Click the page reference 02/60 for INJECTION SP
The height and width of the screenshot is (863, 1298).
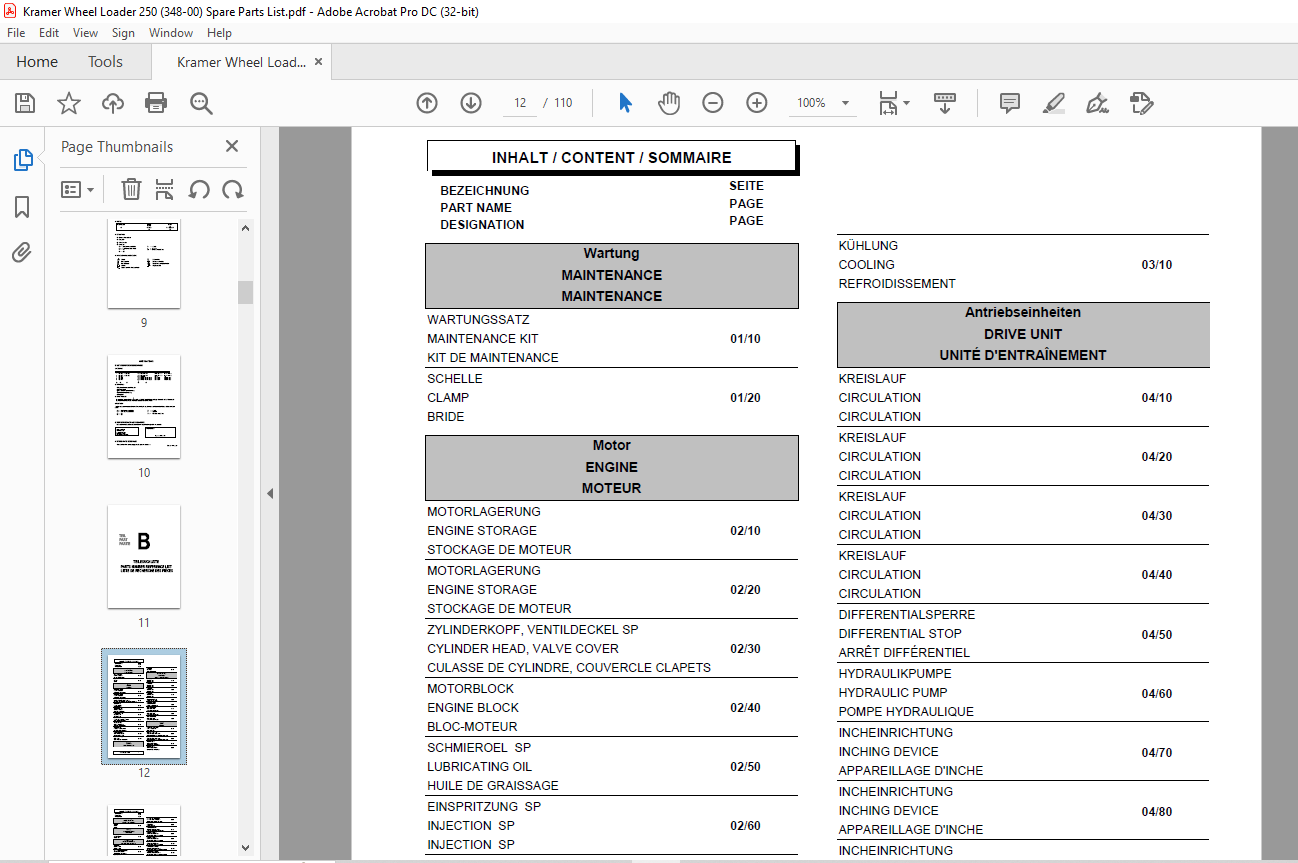point(745,826)
